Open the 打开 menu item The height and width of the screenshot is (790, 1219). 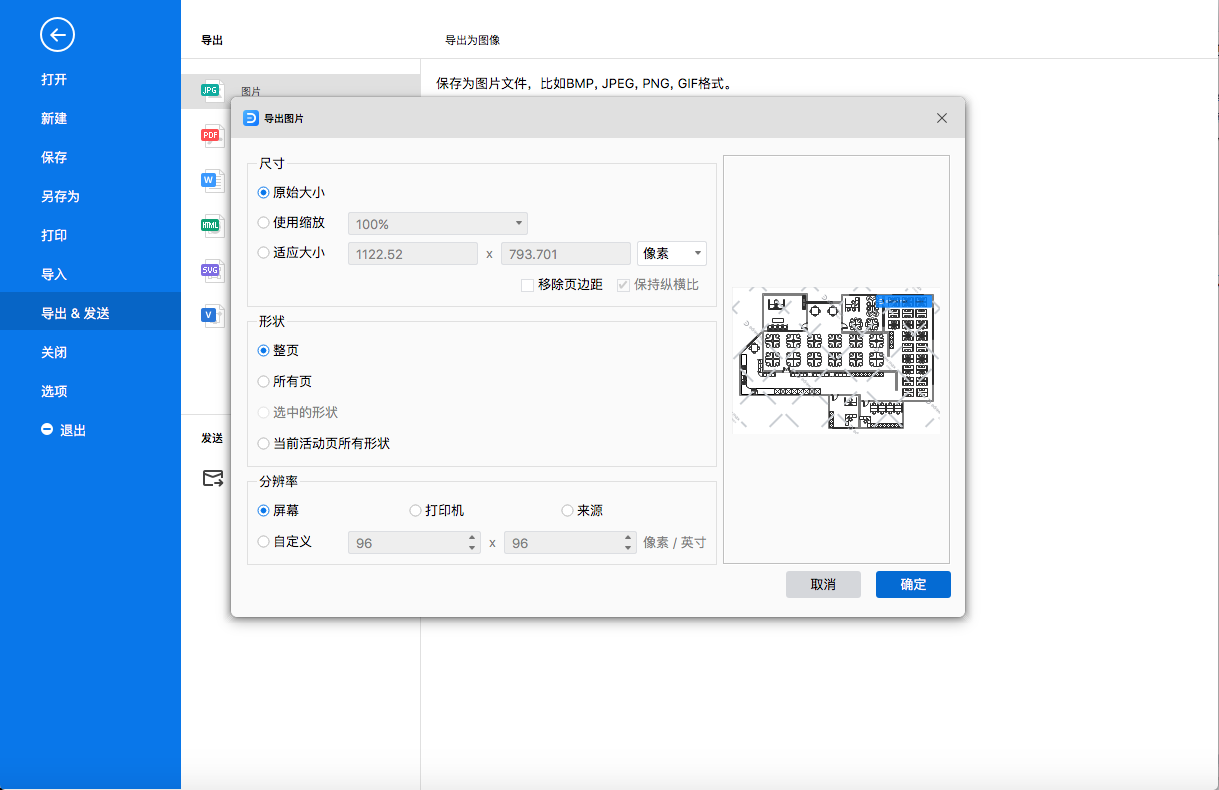tap(54, 79)
